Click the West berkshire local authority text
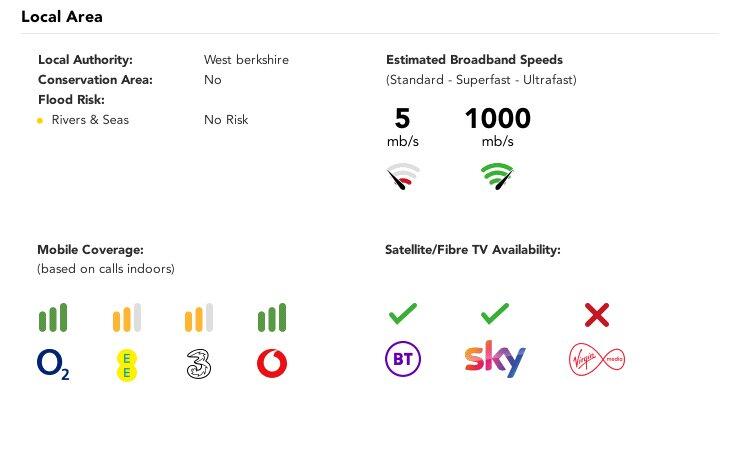This screenshot has width=740, height=473. point(246,60)
